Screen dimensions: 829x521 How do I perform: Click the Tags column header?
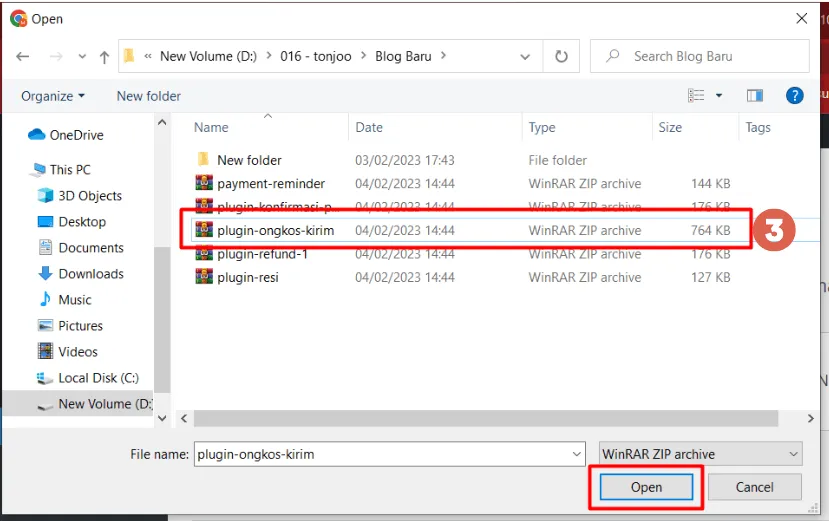click(758, 127)
